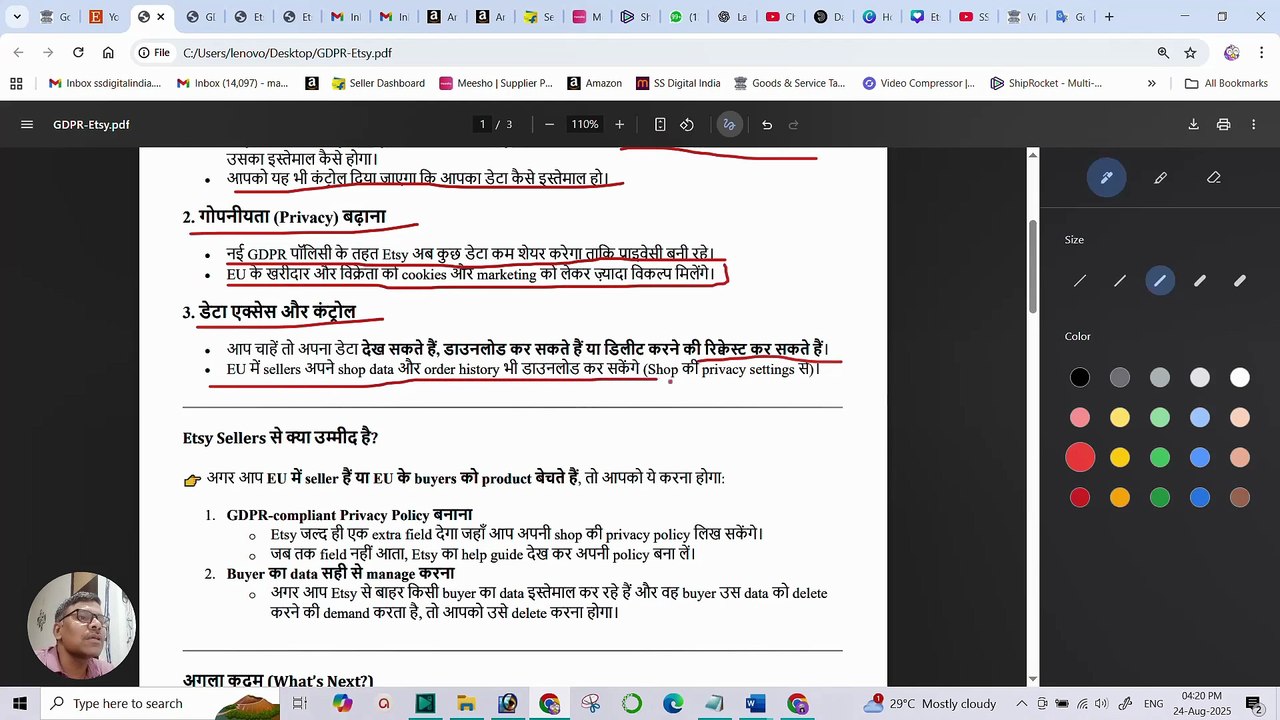Print the PDF document

[x=1223, y=125]
